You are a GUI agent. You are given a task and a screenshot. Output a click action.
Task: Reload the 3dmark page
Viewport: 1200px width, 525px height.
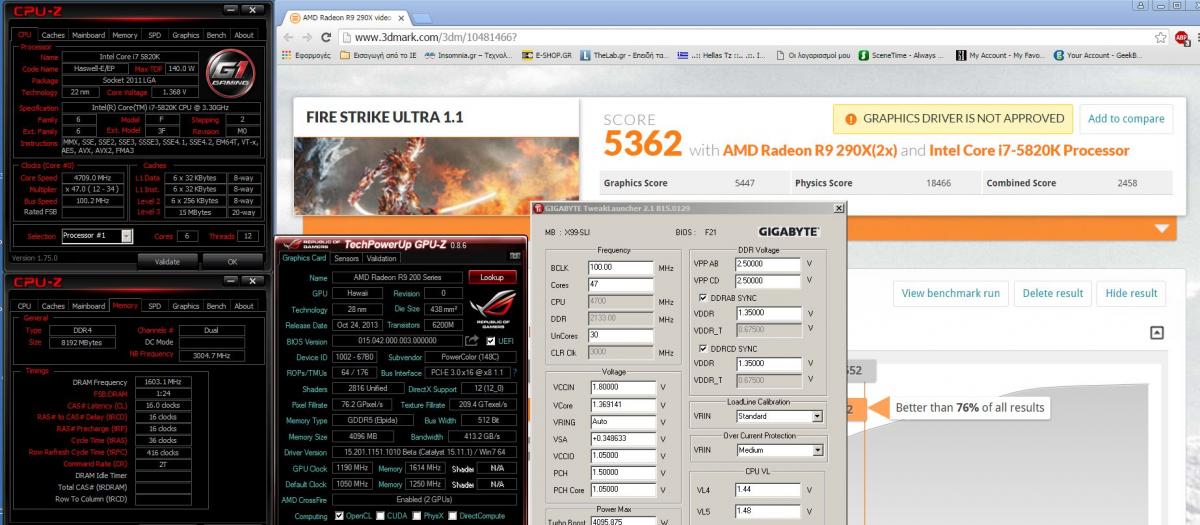pos(328,37)
